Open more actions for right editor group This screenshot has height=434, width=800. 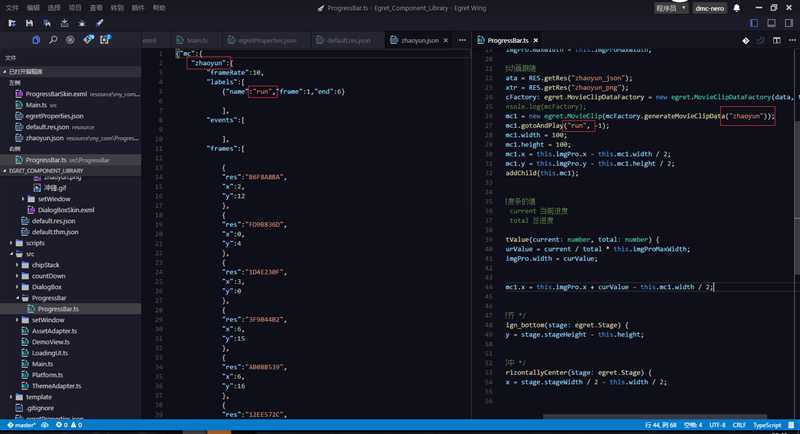coord(792,40)
